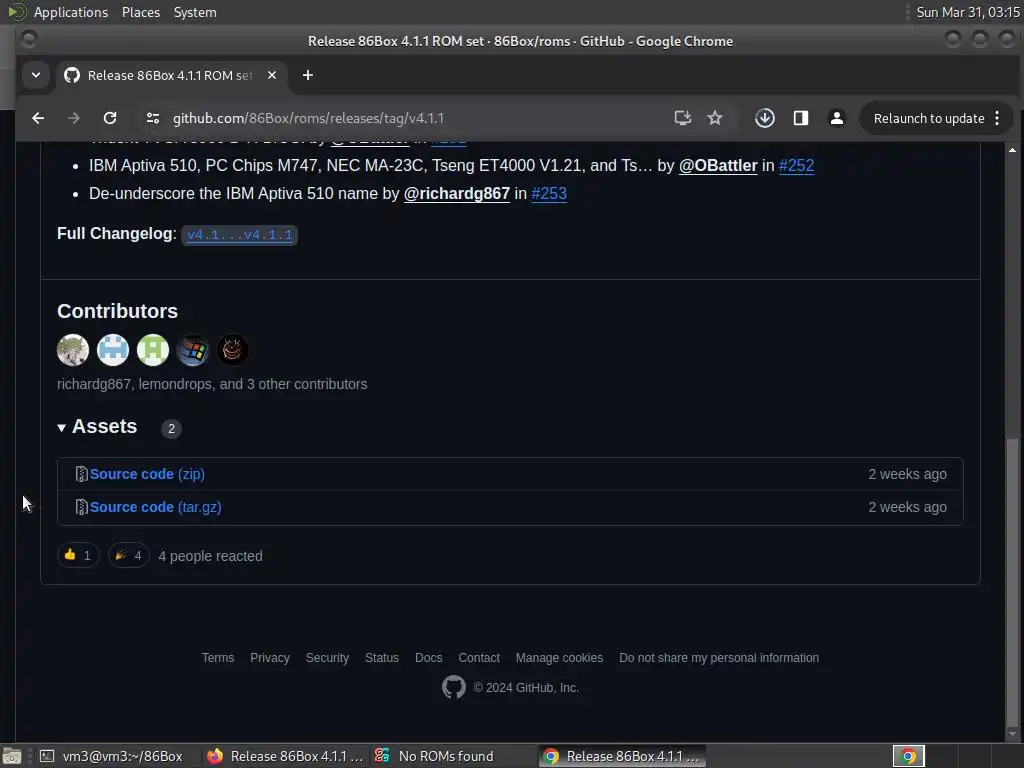Click the Terms footer link

pyautogui.click(x=217, y=658)
